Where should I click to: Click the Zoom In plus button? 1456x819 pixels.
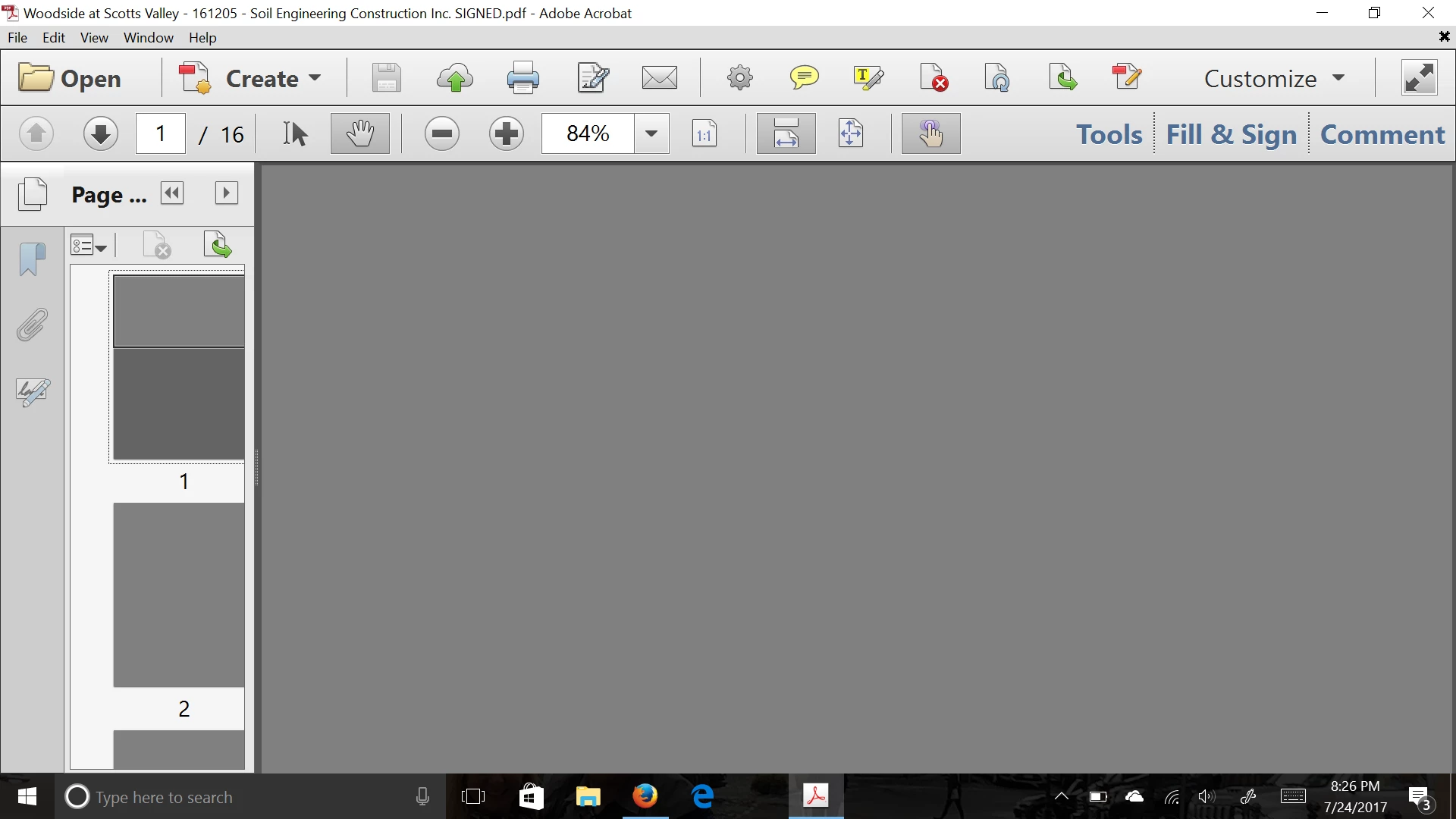coord(506,134)
